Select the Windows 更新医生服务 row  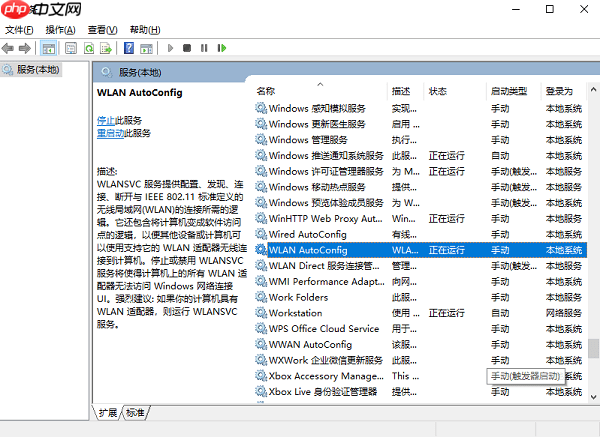(x=419, y=124)
